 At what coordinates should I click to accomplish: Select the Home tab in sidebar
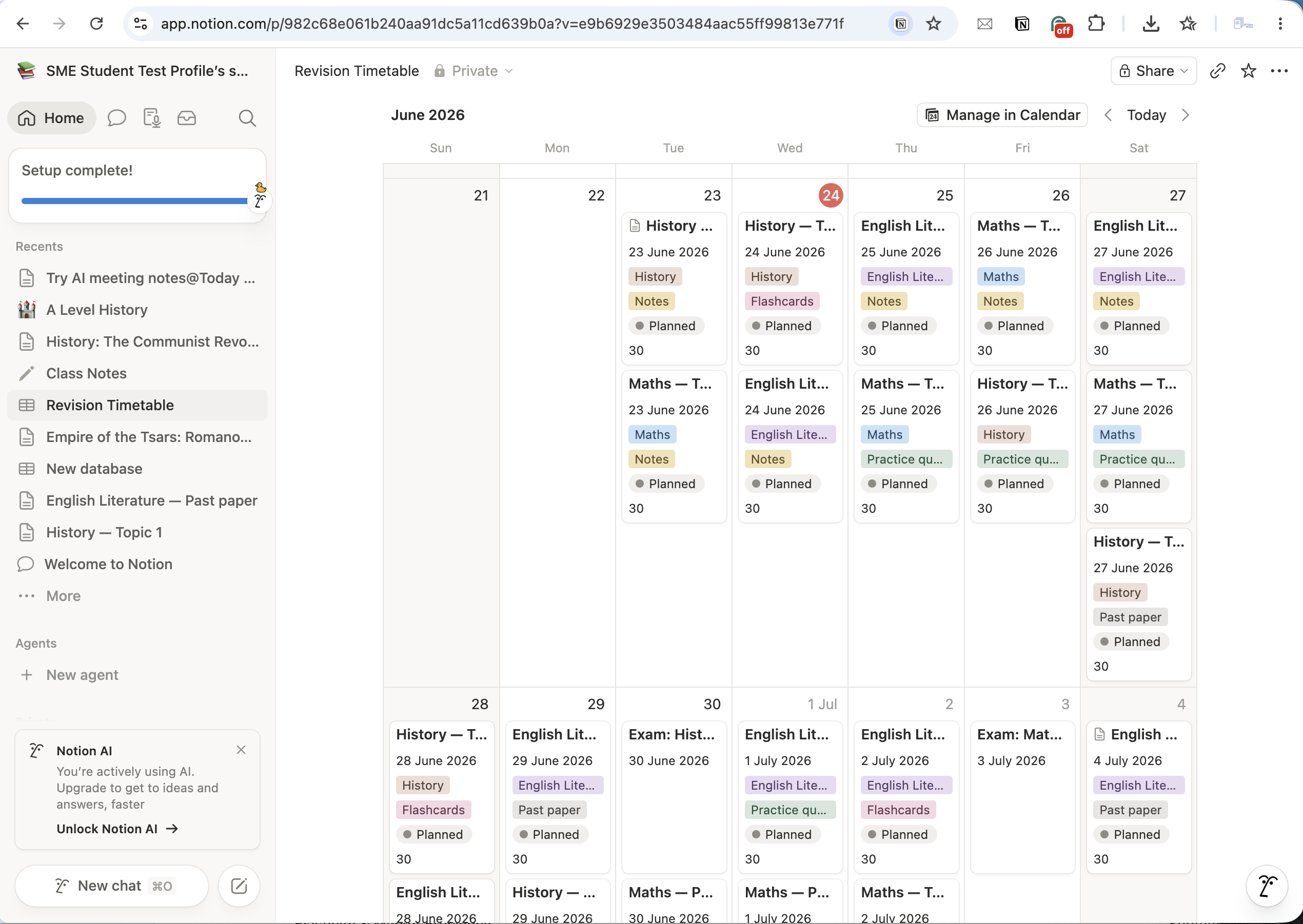pos(51,118)
